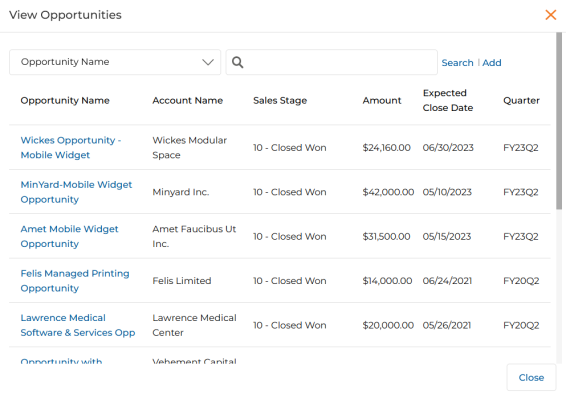The height and width of the screenshot is (395, 566).
Task: Click FY23Q2 quarter in Amet row
Action: pyautogui.click(x=521, y=236)
